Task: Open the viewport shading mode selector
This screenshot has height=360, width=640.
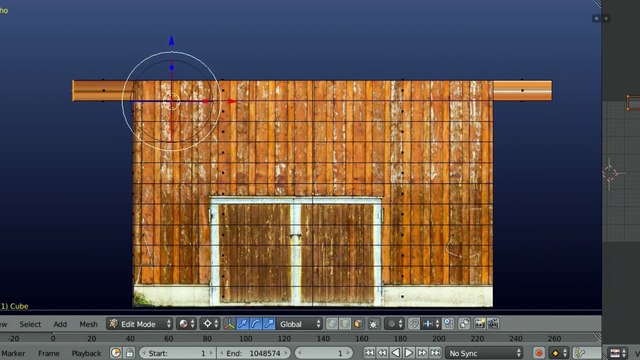Action: (x=187, y=324)
